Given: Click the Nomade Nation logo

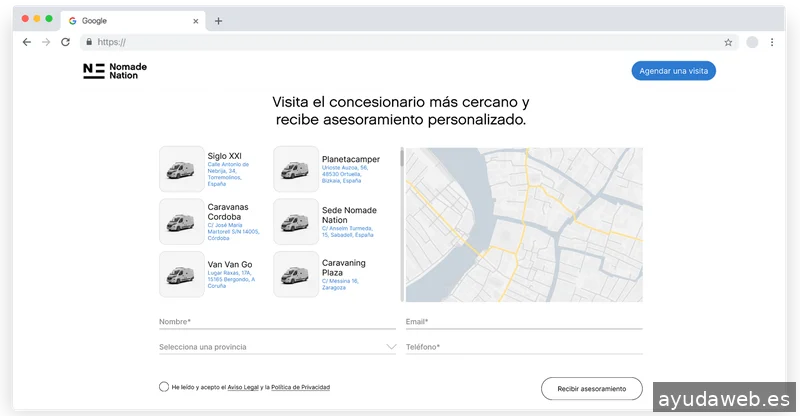Looking at the screenshot, I should (x=115, y=71).
